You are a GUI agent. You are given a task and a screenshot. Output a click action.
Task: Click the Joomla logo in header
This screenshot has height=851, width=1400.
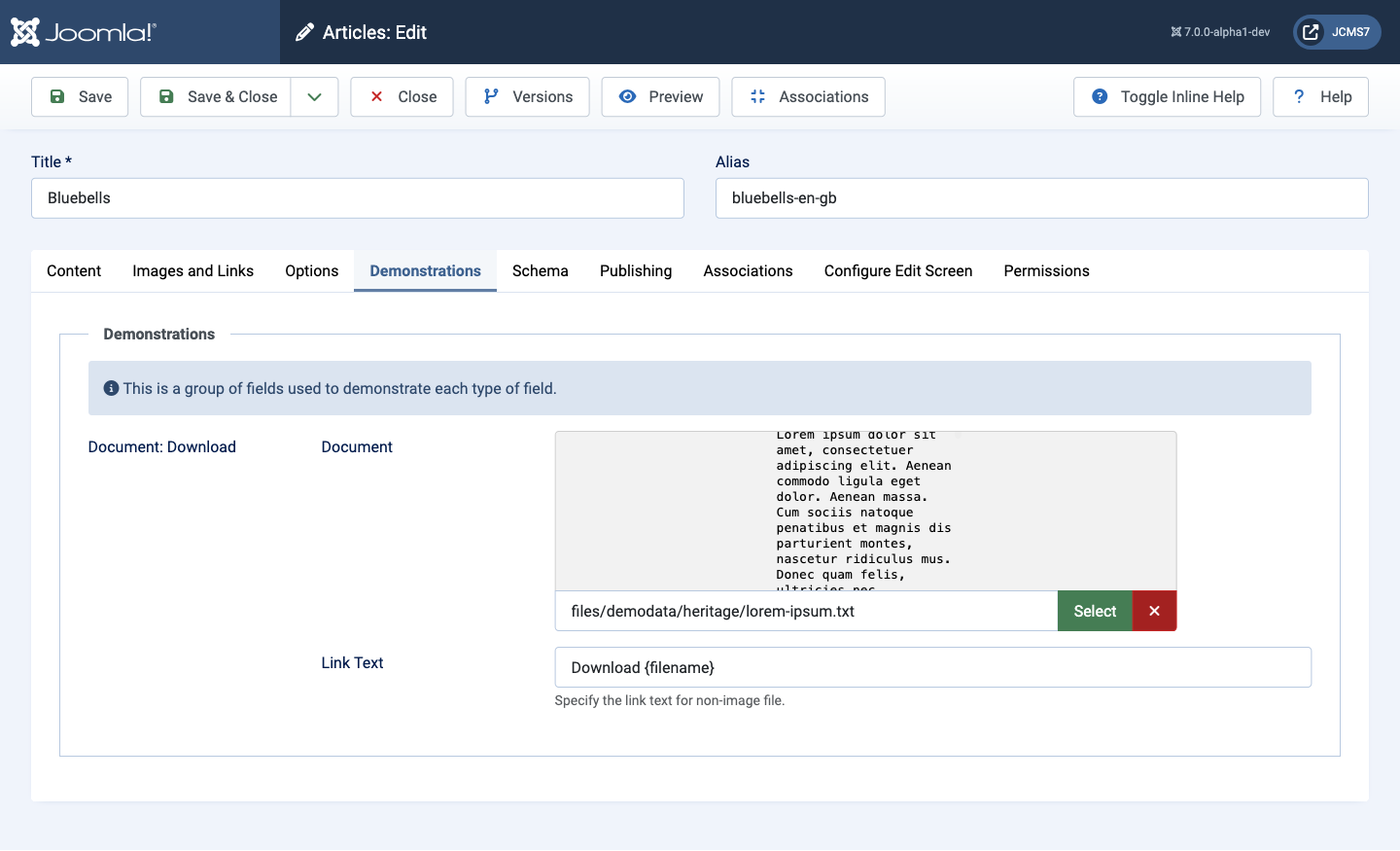pos(83,32)
